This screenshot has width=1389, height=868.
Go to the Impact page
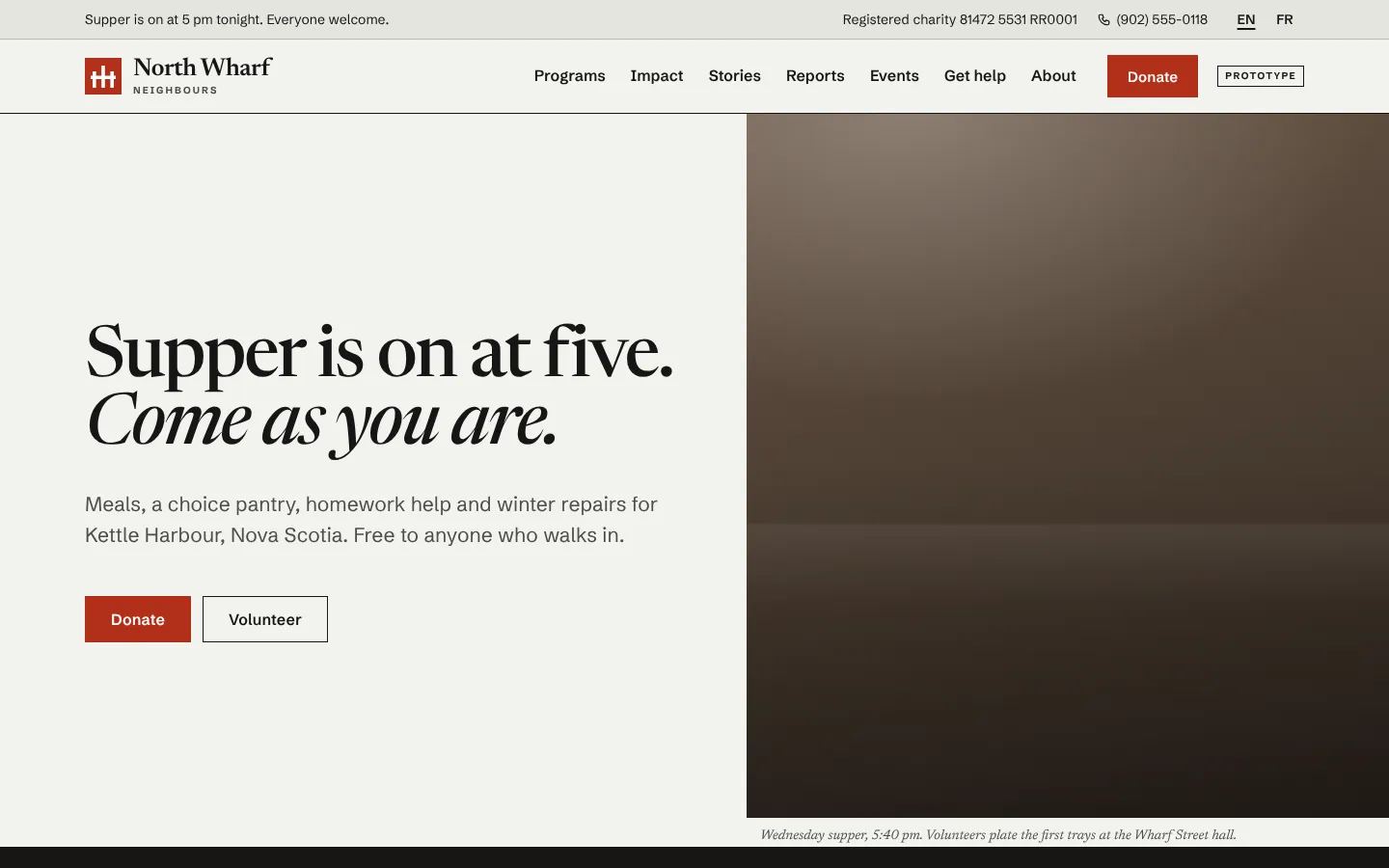click(x=657, y=76)
